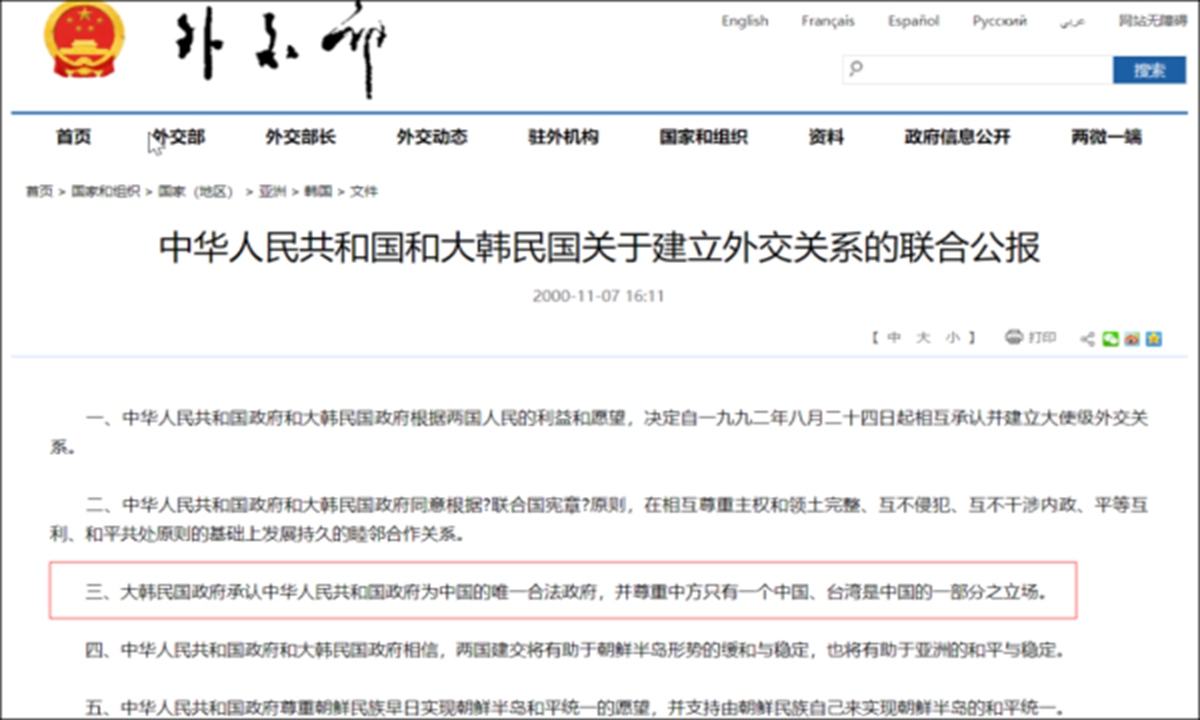Image resolution: width=1200 pixels, height=720 pixels.
Task: Open the 资料 navigation menu
Action: click(x=826, y=137)
